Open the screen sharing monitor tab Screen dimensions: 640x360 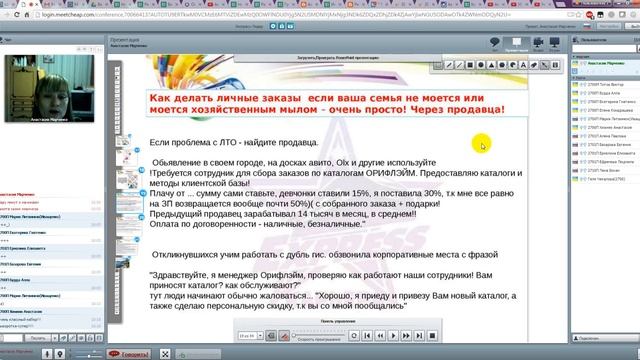click(x=554, y=44)
